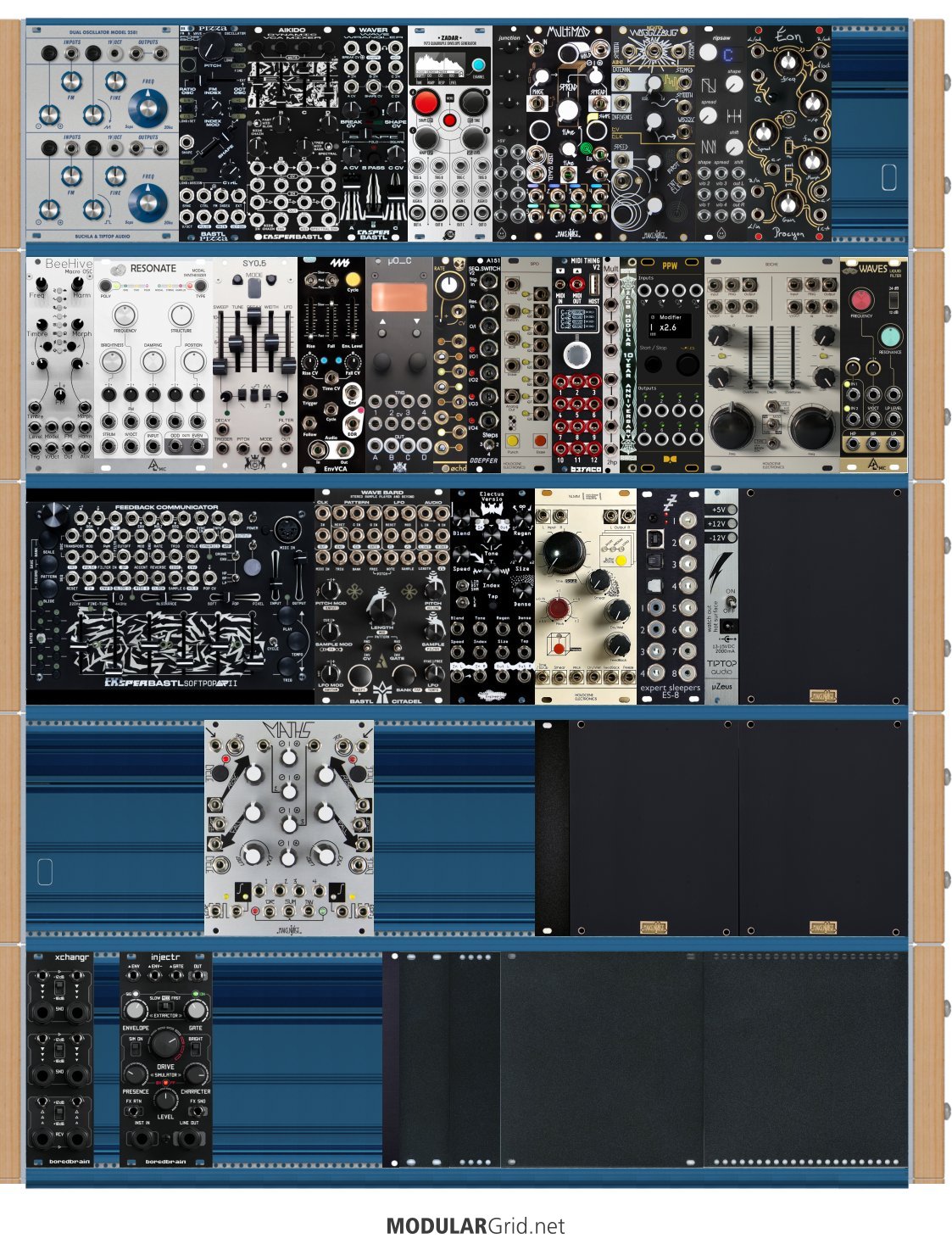Screen dimensions: 952x1244
Task: Turn the Pizza module PITCH knob
Action: pyautogui.click(x=213, y=49)
